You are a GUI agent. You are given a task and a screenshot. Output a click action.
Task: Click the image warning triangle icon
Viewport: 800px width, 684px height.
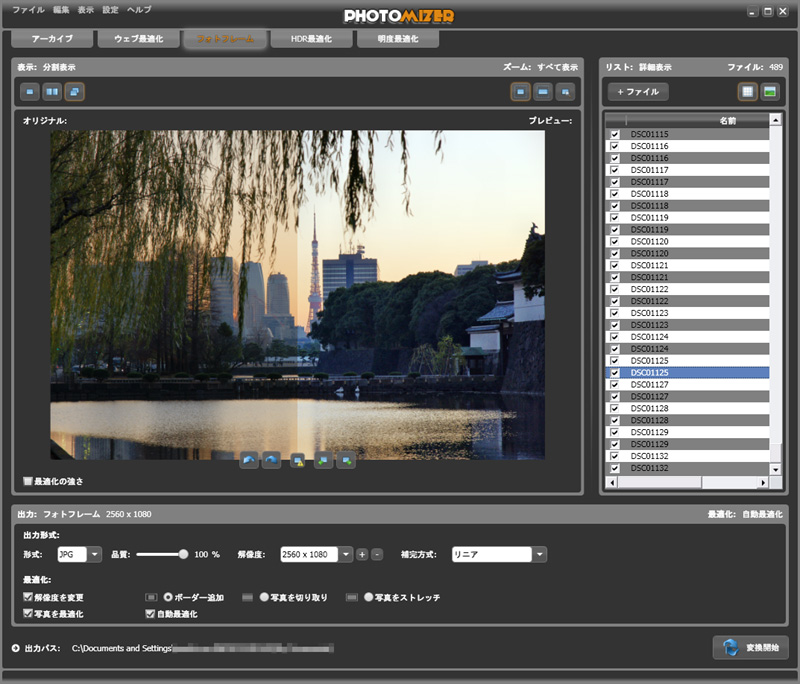(x=297, y=461)
